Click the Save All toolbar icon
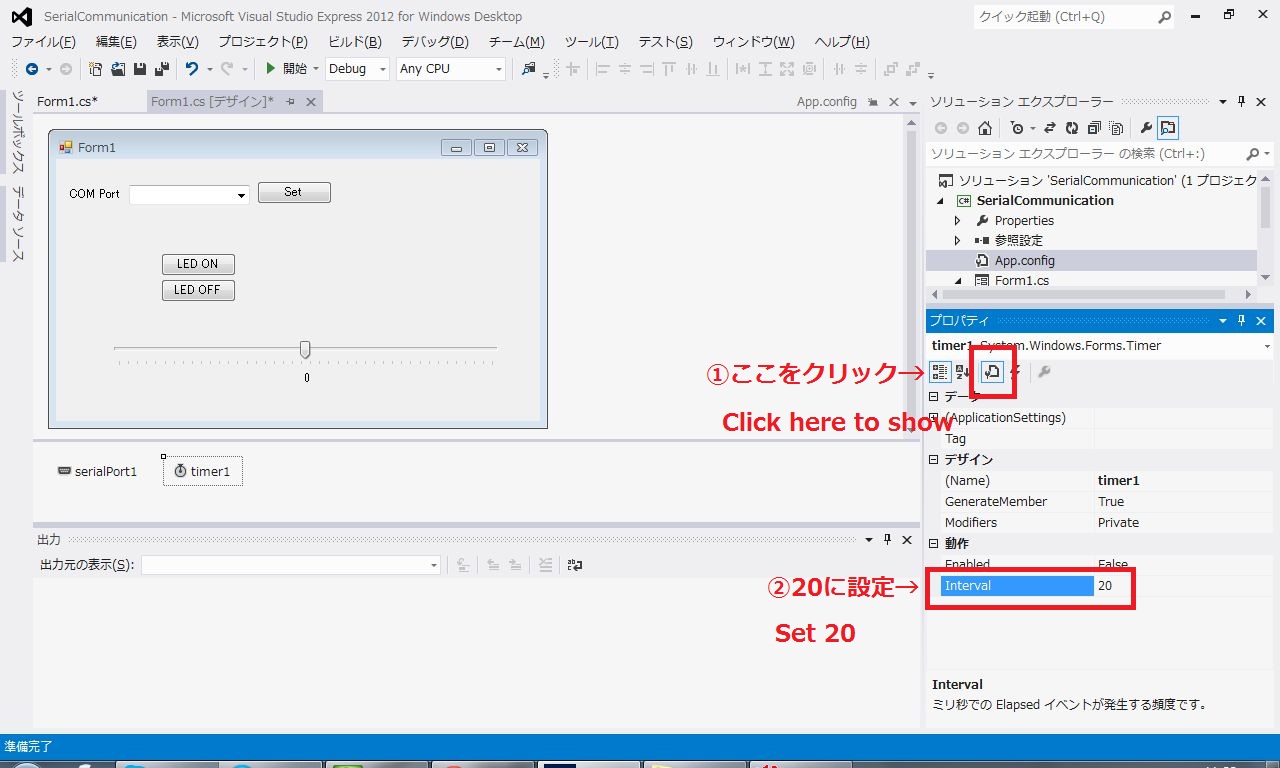 coord(160,69)
